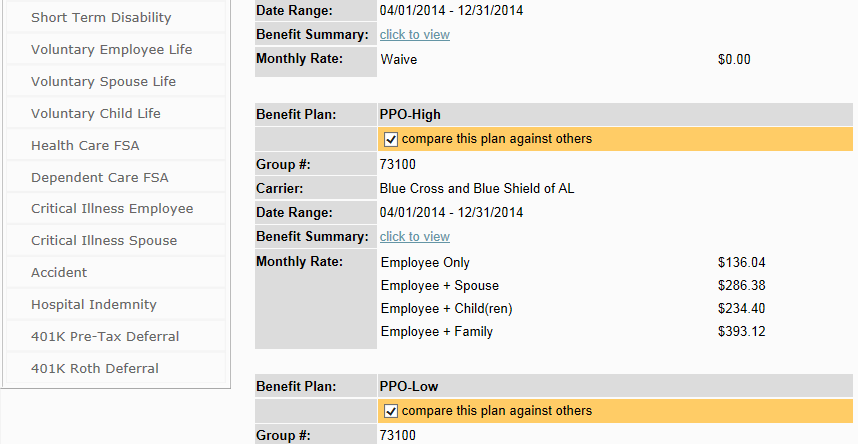Screen dimensions: 858x444
Task: View benefit summary for waived plan
Action: click(415, 35)
